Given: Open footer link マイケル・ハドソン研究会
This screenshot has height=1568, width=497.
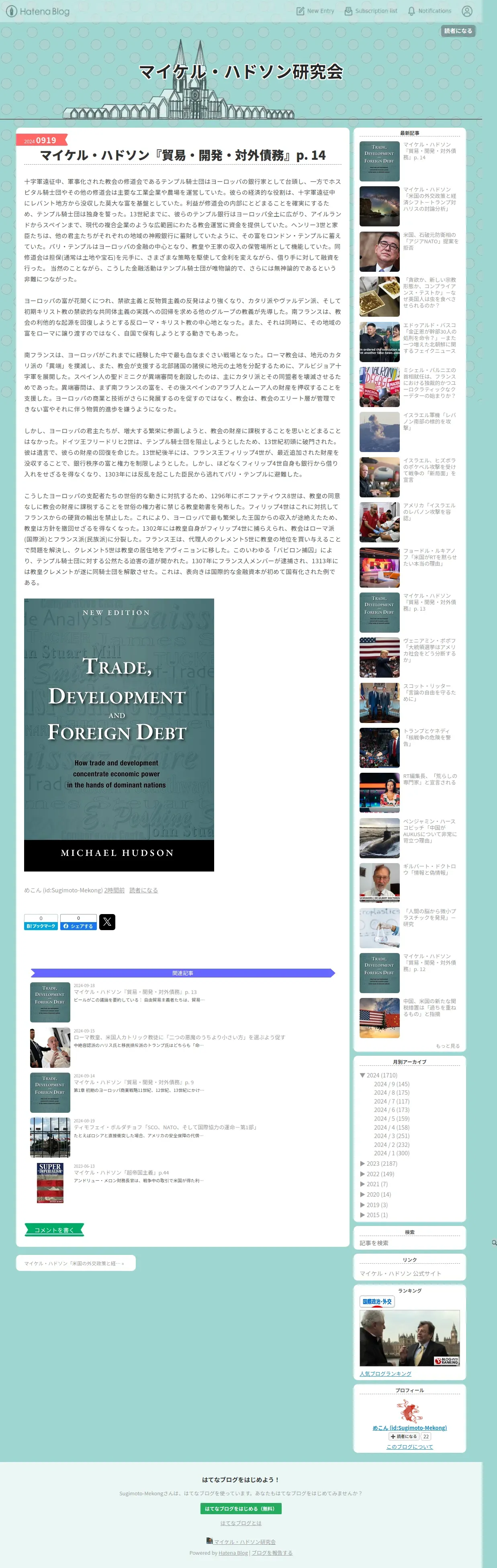Looking at the screenshot, I should pyautogui.click(x=245, y=1542).
